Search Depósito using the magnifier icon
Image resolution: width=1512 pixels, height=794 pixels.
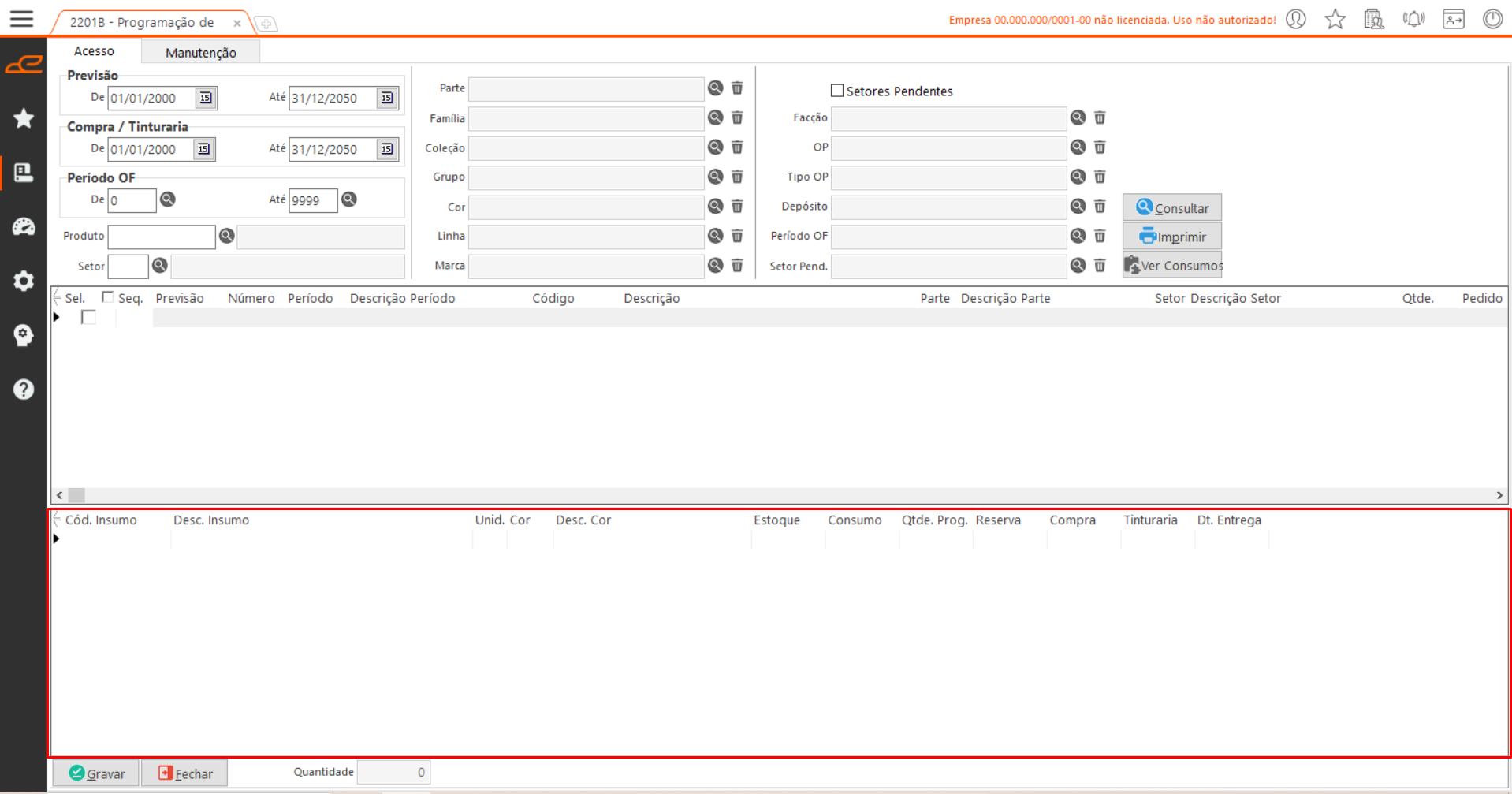(1078, 207)
